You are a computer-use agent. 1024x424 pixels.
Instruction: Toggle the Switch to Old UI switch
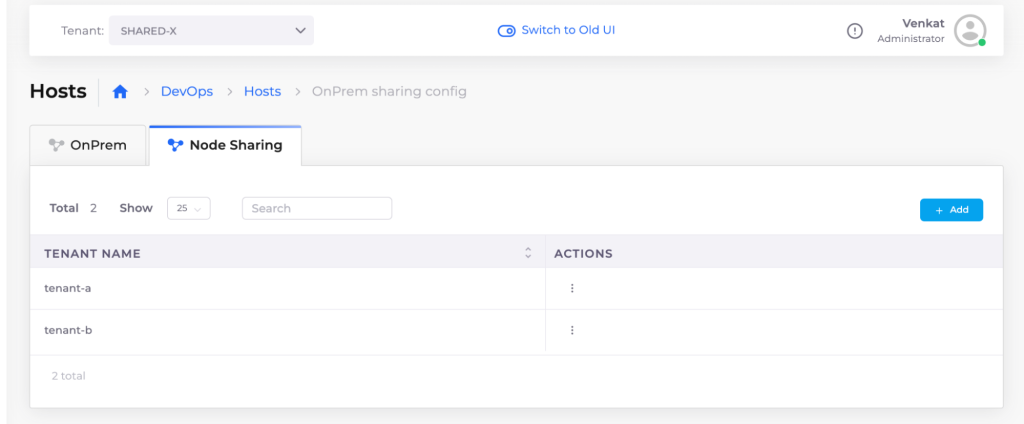[x=506, y=30]
